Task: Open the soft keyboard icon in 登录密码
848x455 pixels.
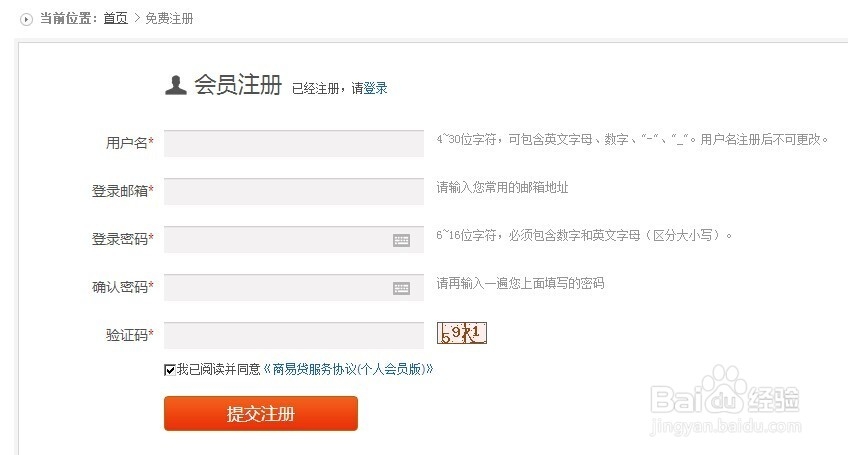Action: 401,240
